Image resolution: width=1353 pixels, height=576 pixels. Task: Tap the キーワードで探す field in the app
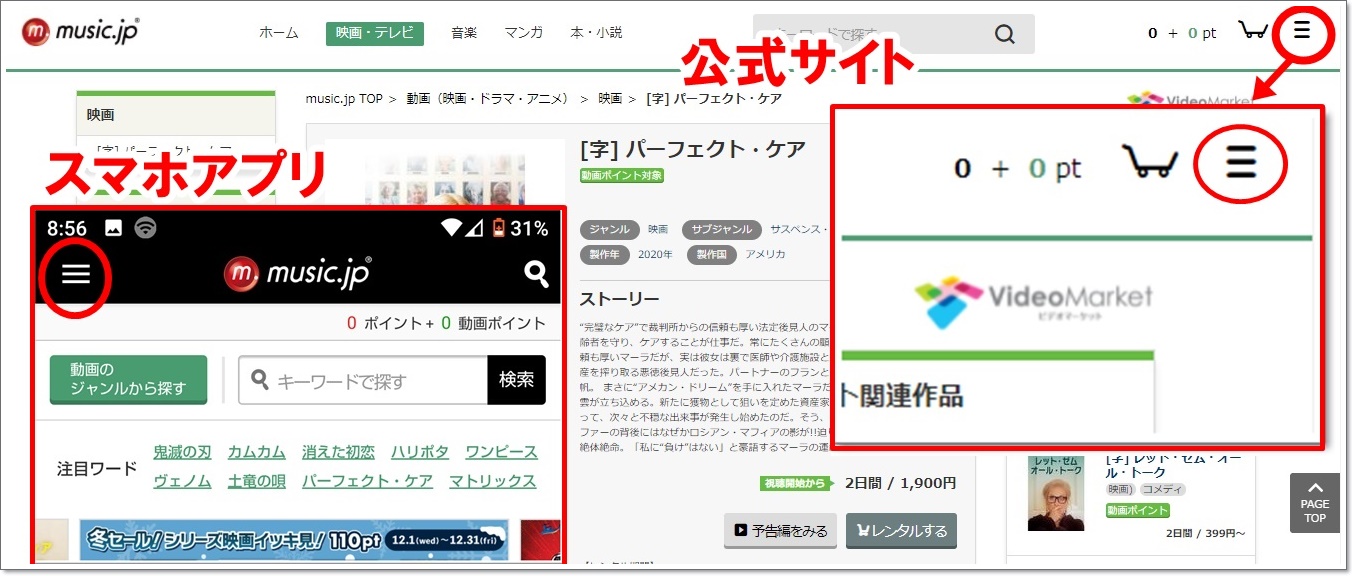[x=363, y=380]
